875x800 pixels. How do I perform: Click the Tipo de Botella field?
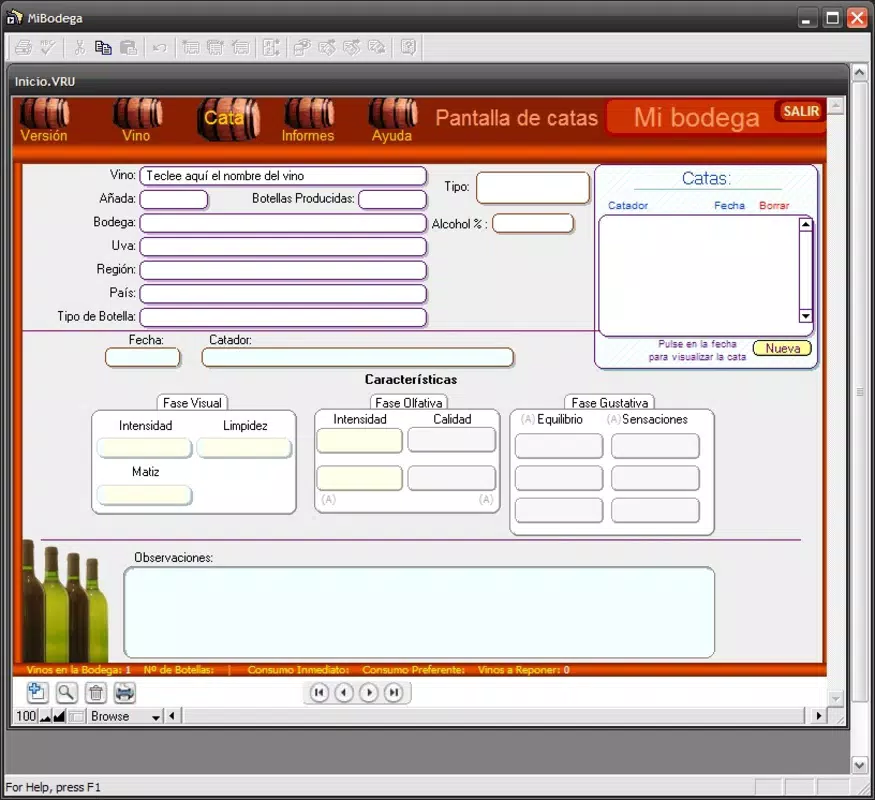(283, 317)
